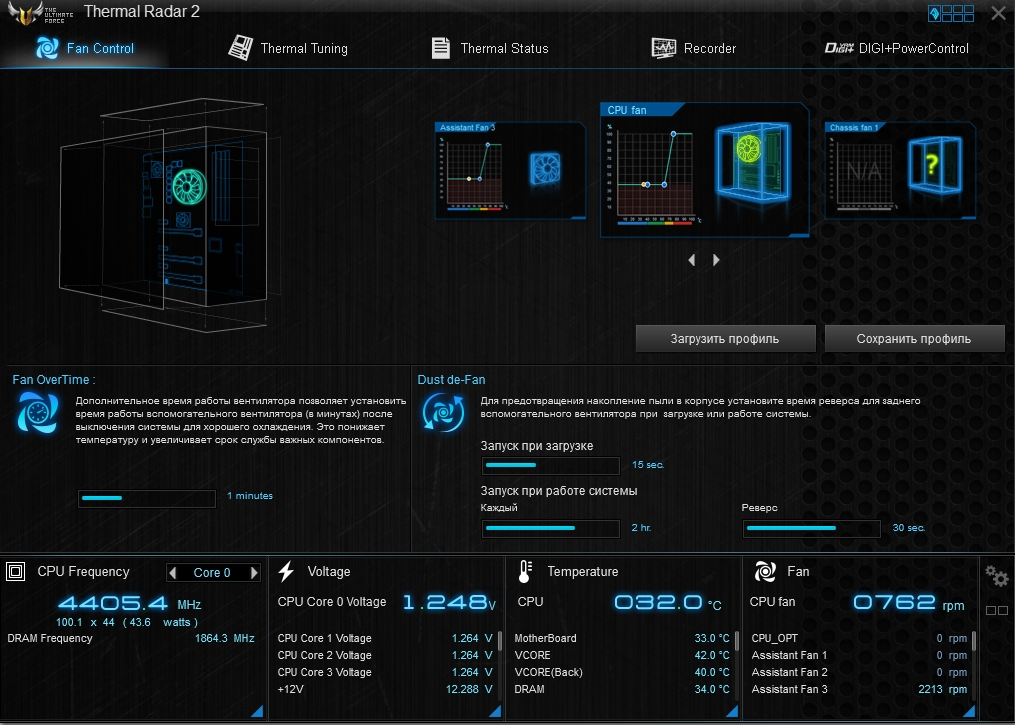Click the Dust de-Fan heading

(x=451, y=380)
